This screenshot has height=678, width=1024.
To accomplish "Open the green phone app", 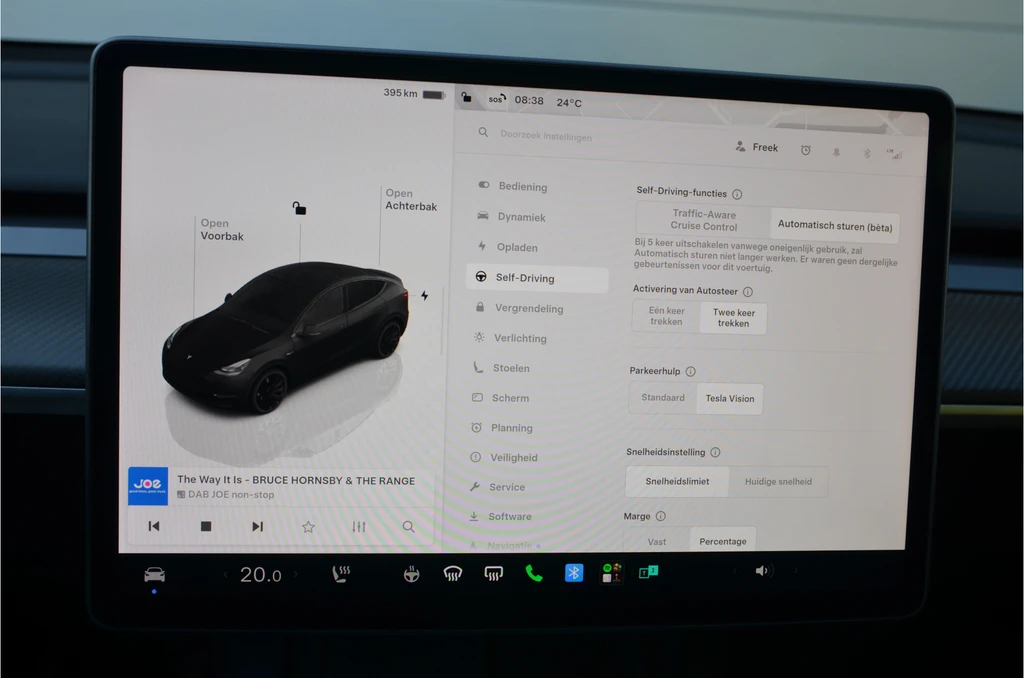I will click(534, 573).
